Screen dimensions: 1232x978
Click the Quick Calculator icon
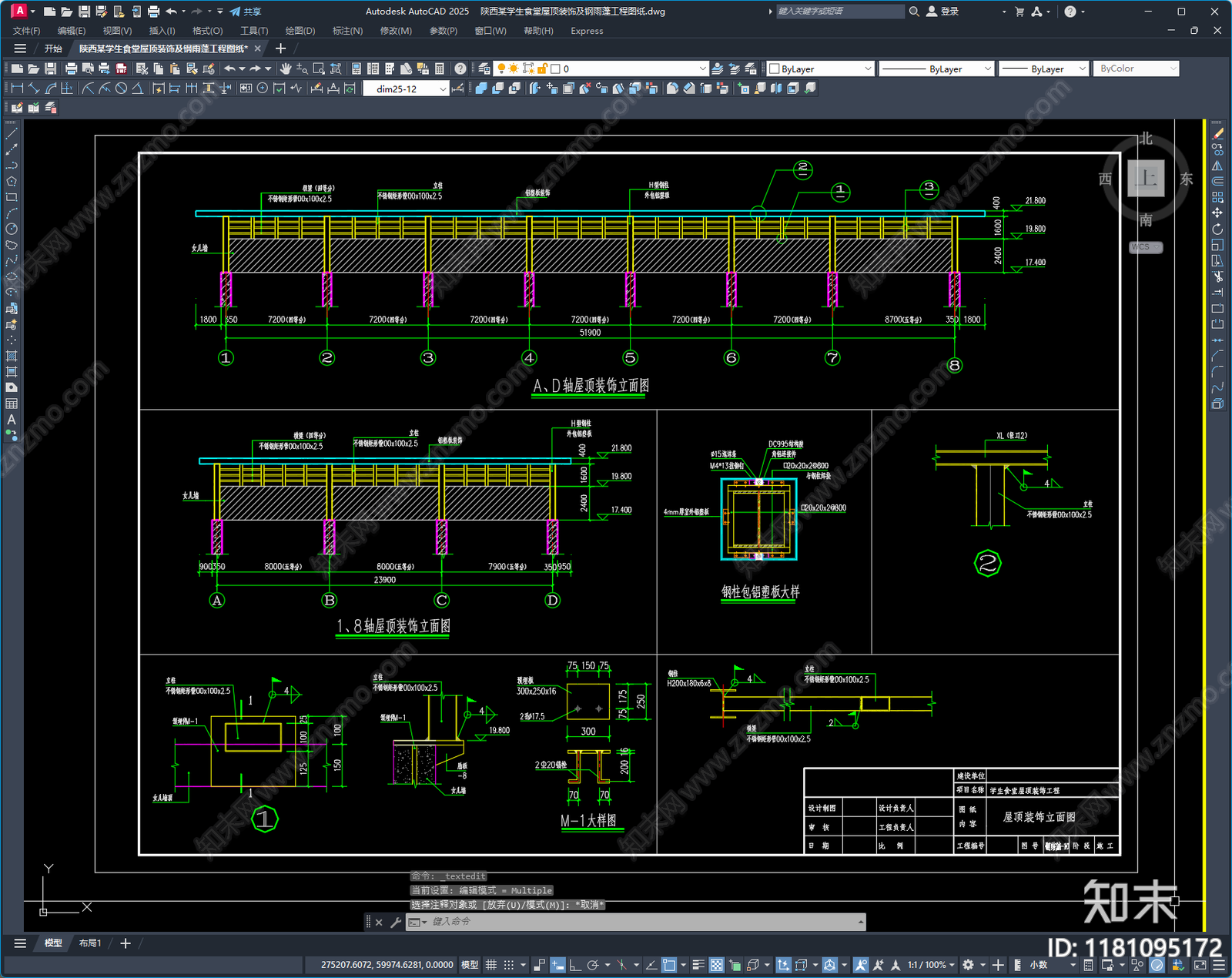coord(440,69)
